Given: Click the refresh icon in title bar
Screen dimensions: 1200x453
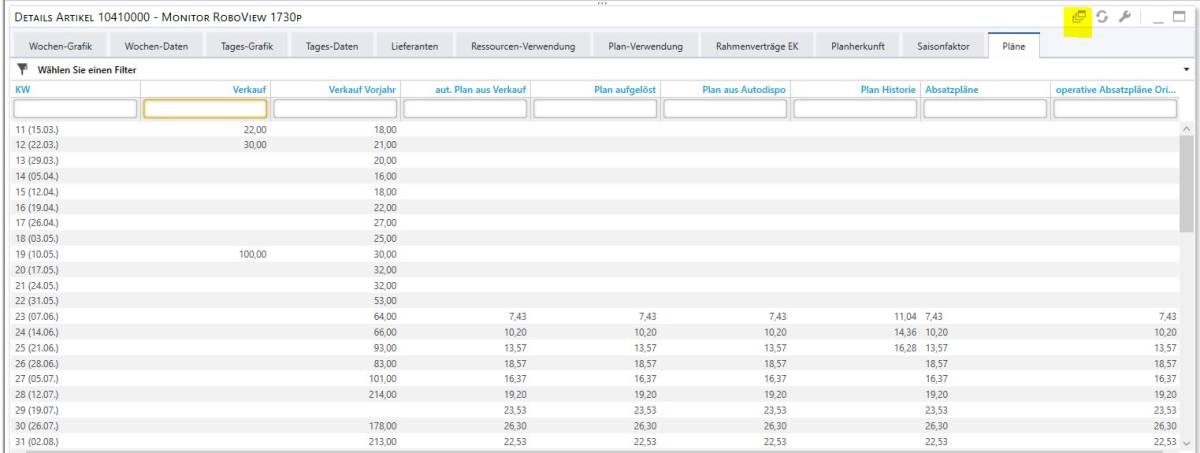Looking at the screenshot, I should [x=1102, y=17].
